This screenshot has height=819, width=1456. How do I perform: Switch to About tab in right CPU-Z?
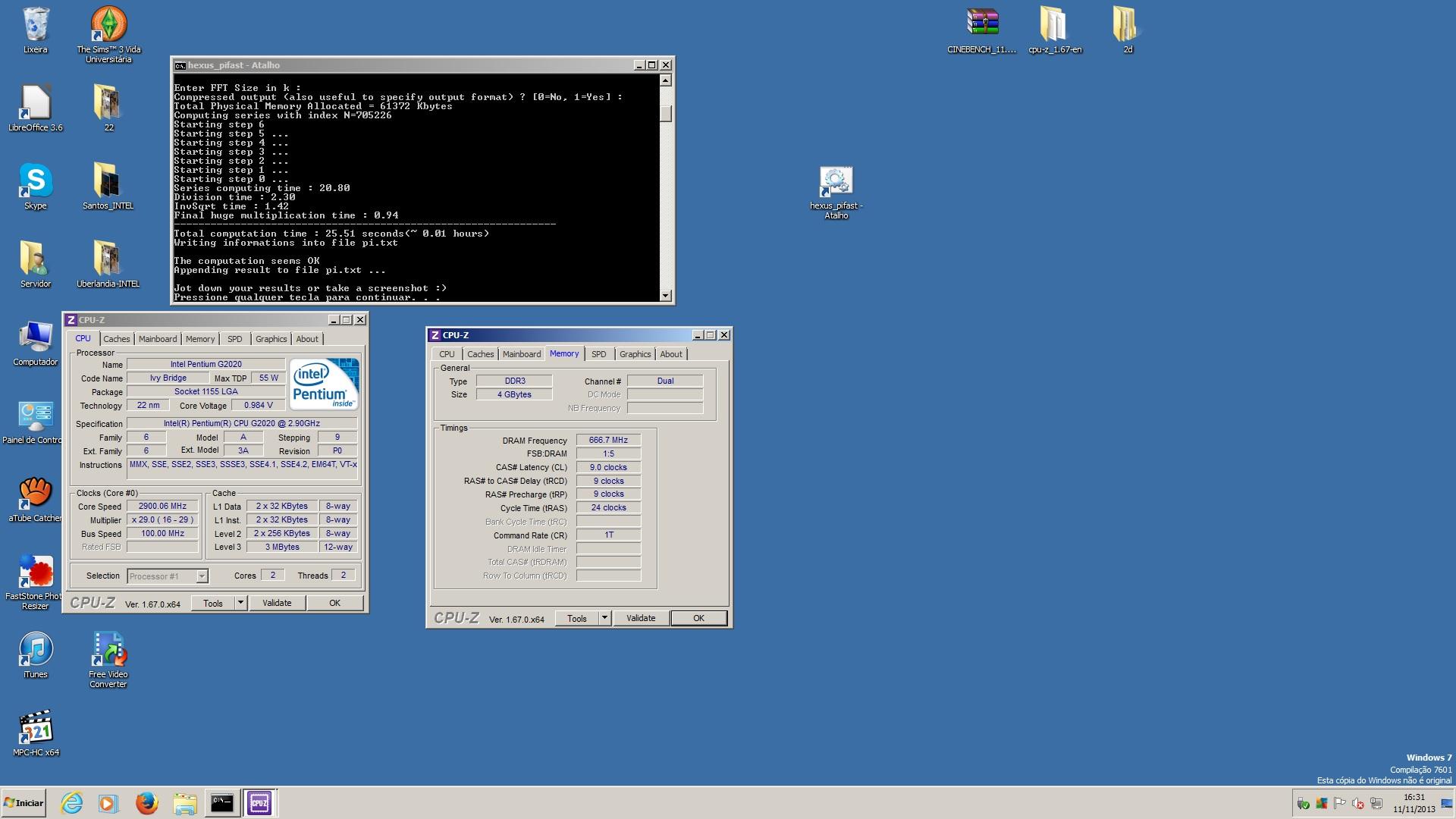pyautogui.click(x=671, y=354)
